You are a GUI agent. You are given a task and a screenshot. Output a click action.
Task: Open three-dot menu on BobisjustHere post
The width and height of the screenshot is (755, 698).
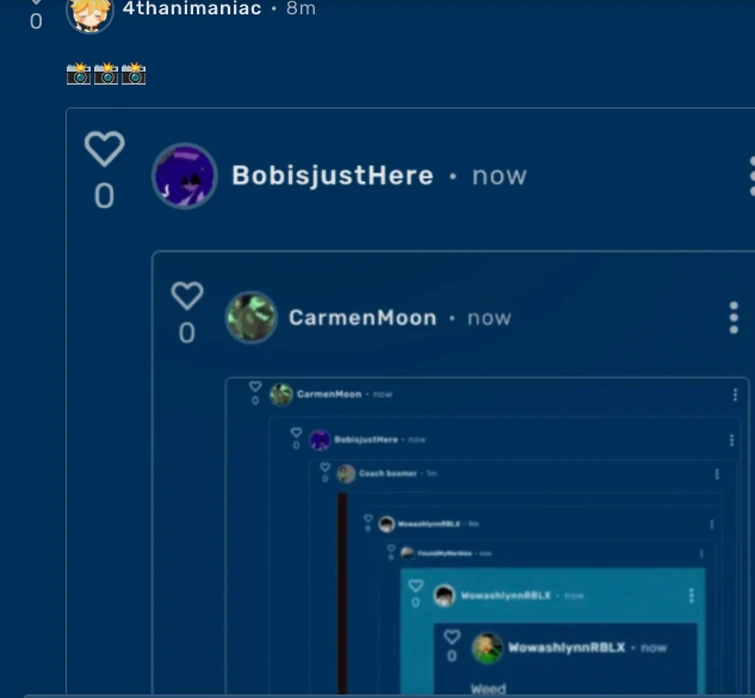coord(752,176)
